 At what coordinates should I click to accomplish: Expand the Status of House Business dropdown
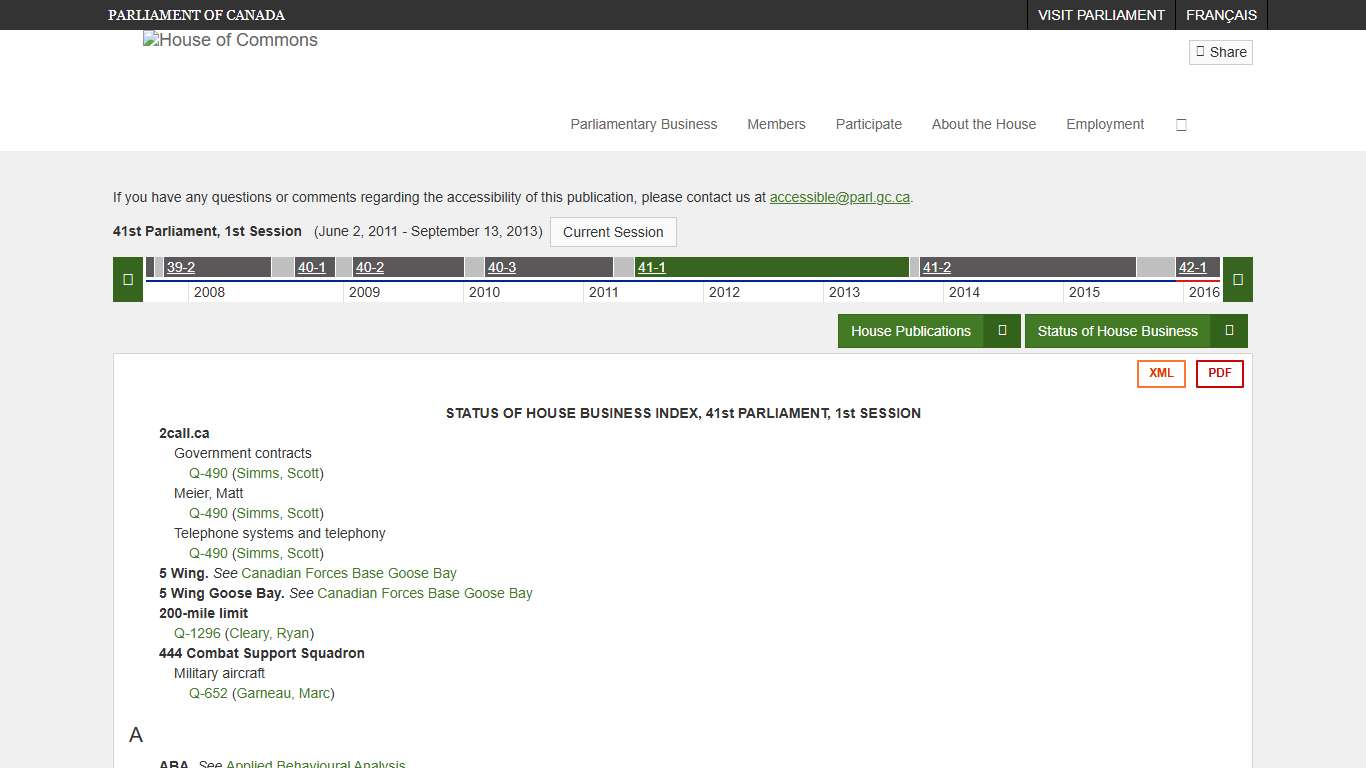[x=1229, y=331]
